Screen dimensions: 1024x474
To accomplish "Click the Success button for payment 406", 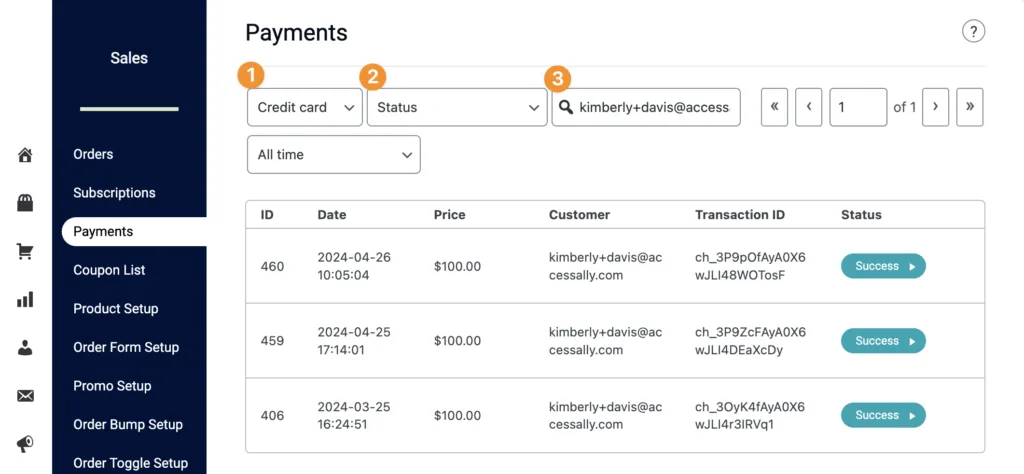I will coord(883,415).
